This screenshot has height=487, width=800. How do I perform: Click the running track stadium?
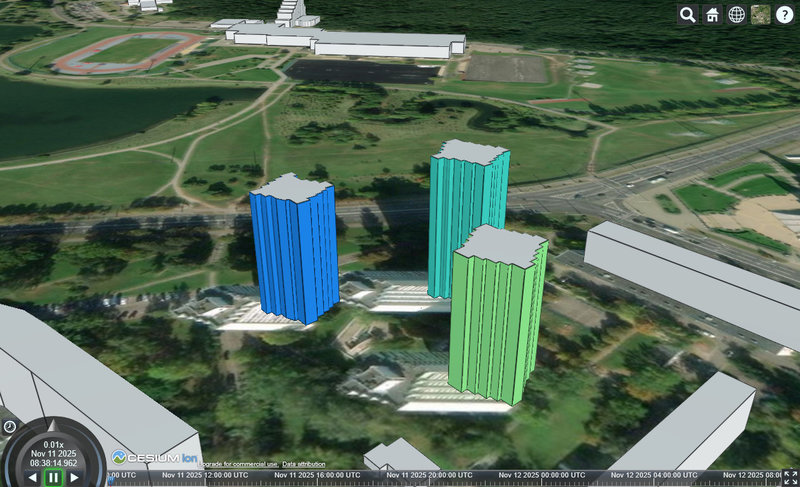click(128, 50)
